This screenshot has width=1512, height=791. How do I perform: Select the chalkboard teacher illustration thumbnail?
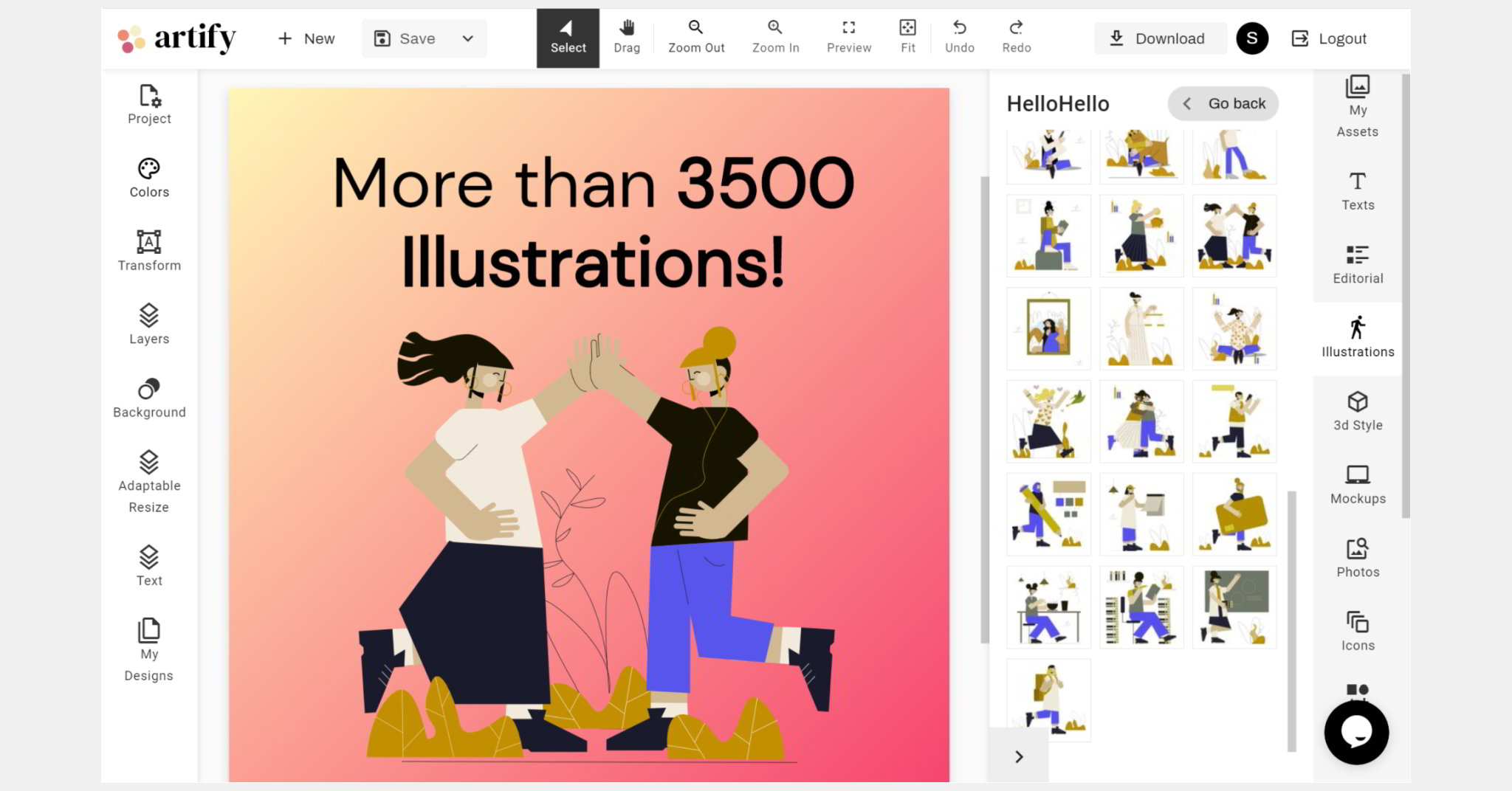[1234, 608]
